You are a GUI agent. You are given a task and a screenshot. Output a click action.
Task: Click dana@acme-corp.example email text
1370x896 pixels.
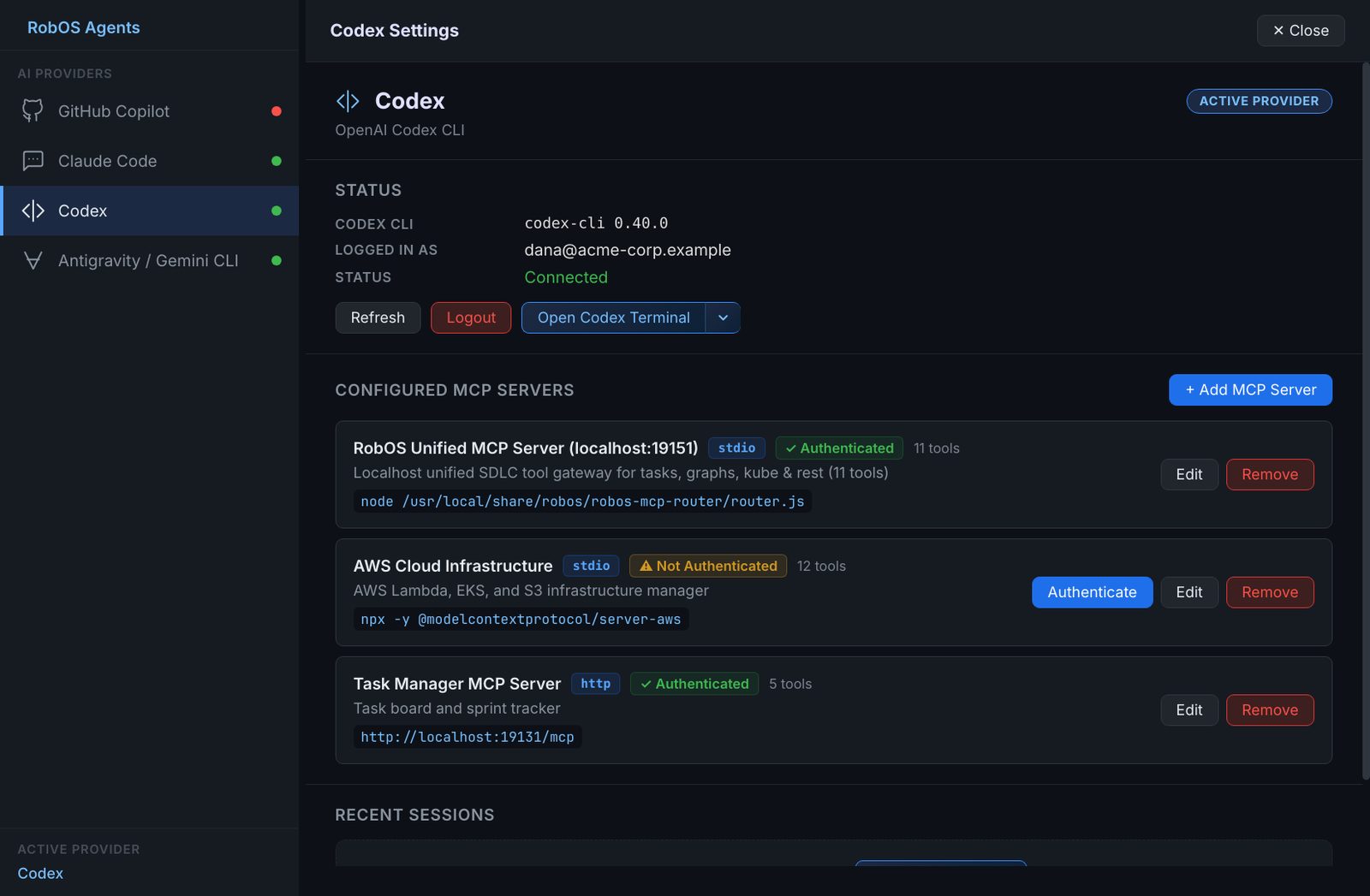pos(628,250)
